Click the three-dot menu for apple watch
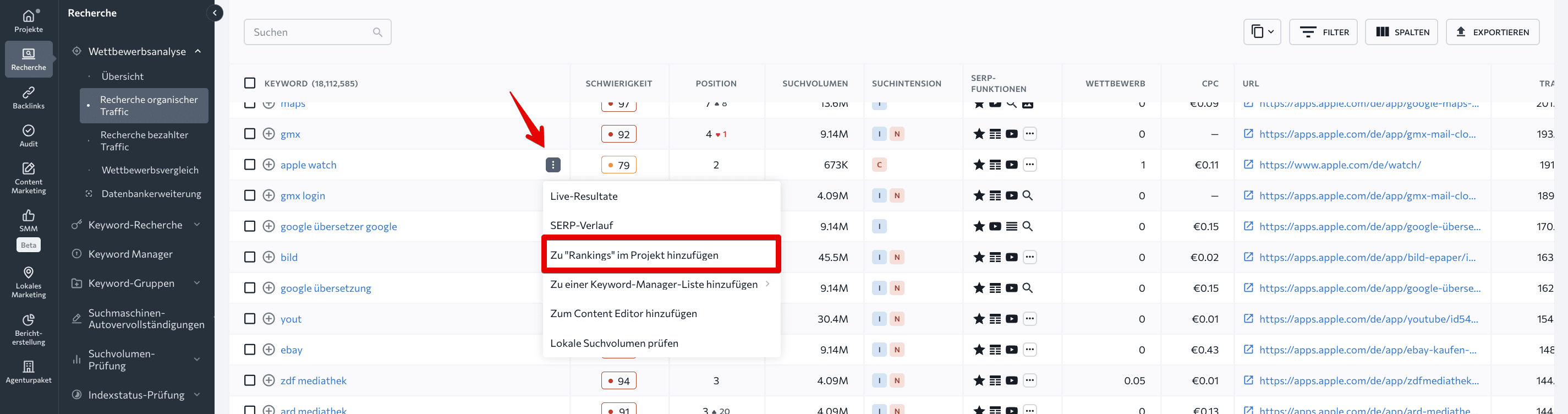The height and width of the screenshot is (414, 1568). (x=553, y=165)
